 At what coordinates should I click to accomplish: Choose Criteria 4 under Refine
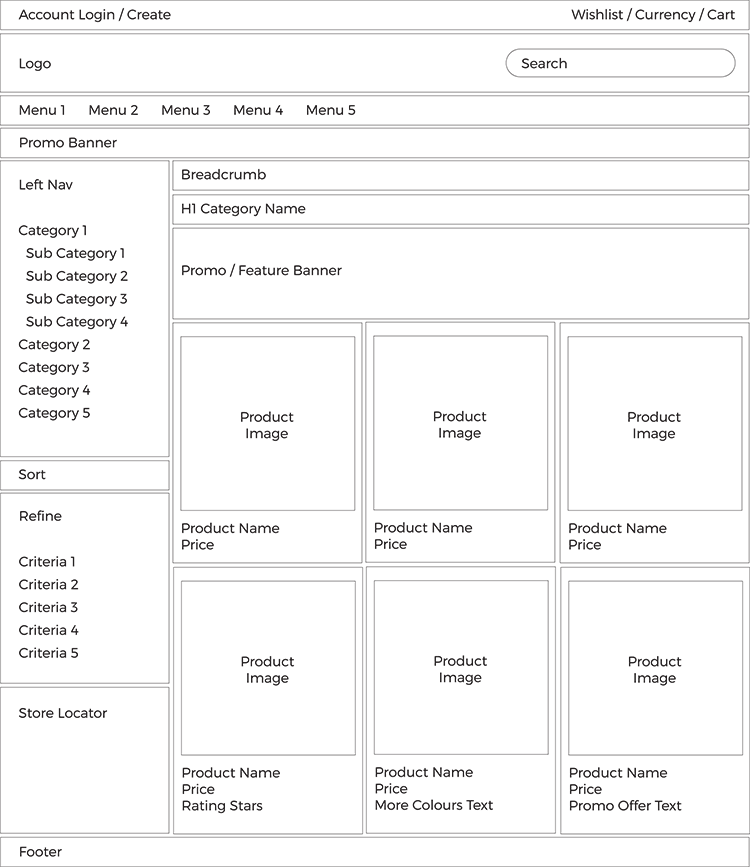click(x=49, y=630)
